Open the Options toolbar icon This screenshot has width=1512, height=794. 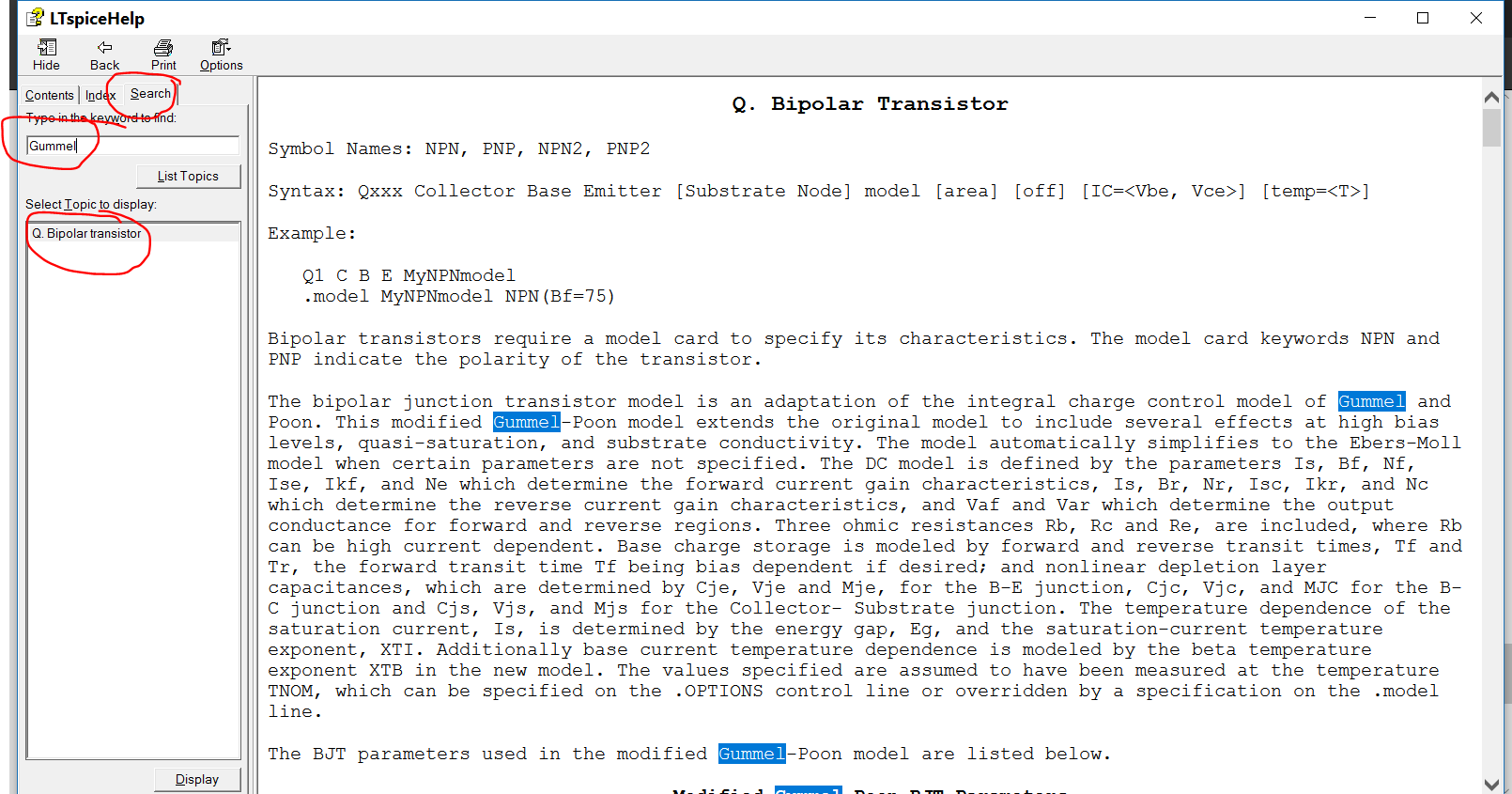point(222,47)
